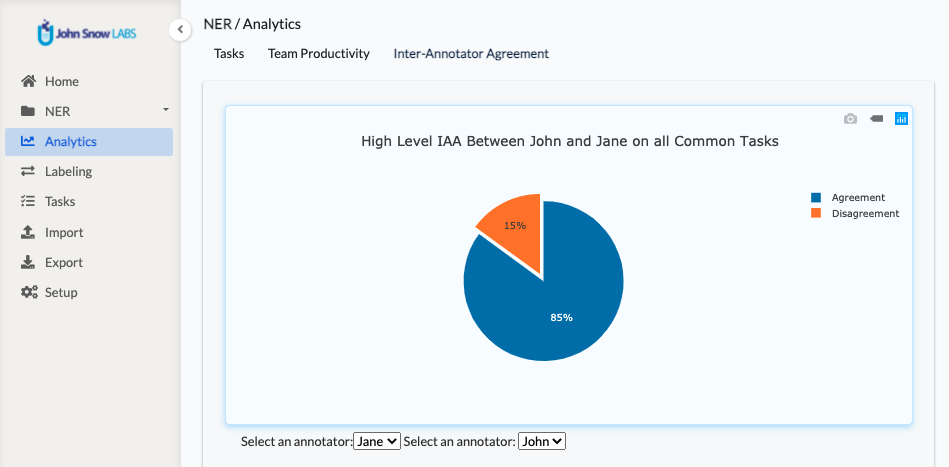Click the NER folder icon
The image size is (949, 467).
pyautogui.click(x=28, y=111)
